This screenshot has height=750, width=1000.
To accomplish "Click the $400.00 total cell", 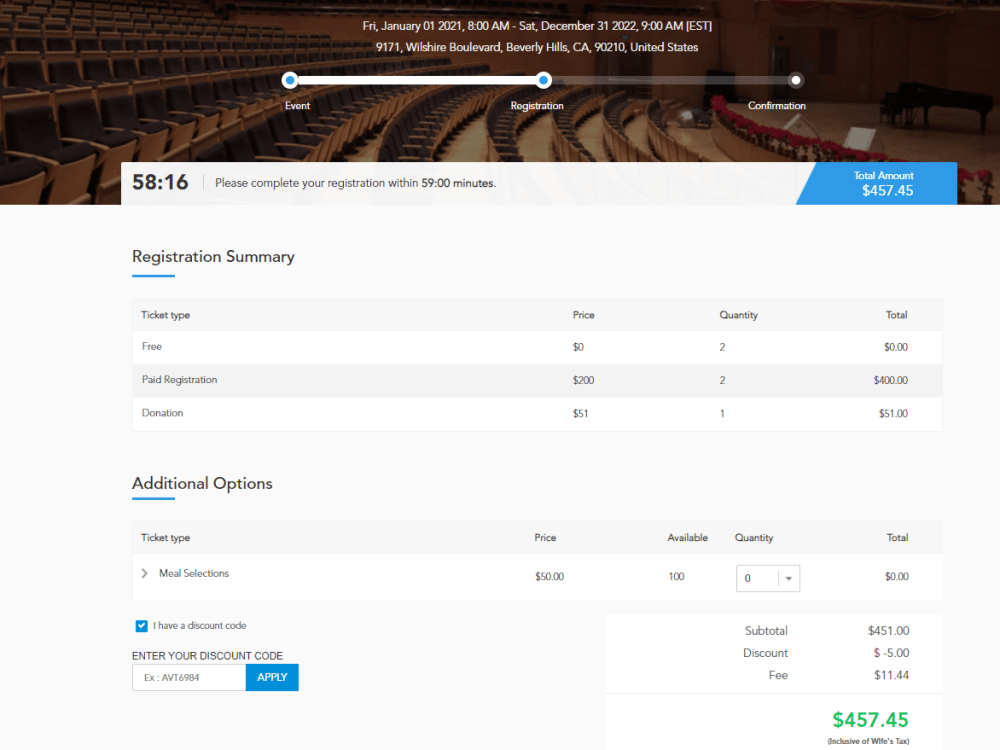I will coord(890,380).
